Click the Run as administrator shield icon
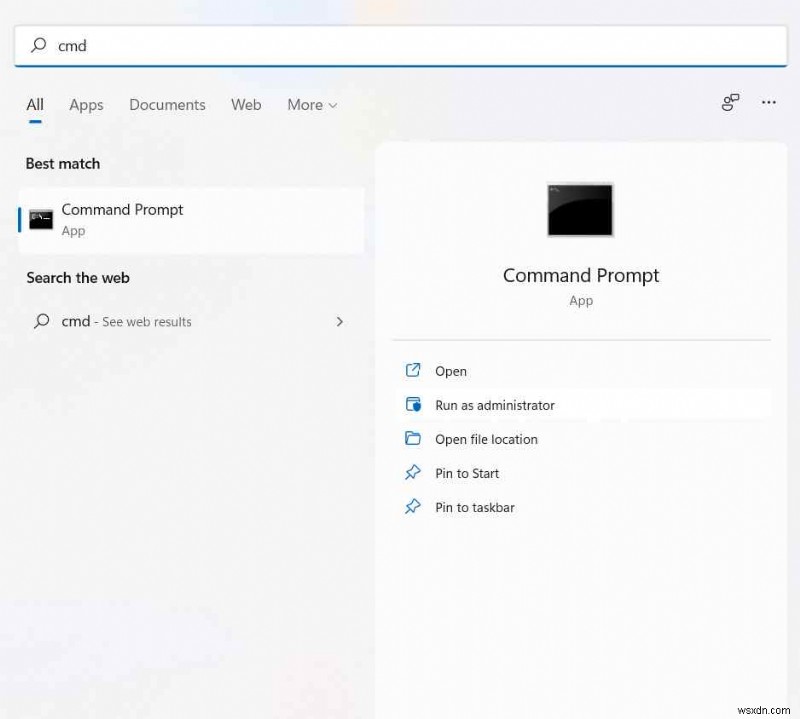Viewport: 800px width, 719px height. [x=413, y=405]
